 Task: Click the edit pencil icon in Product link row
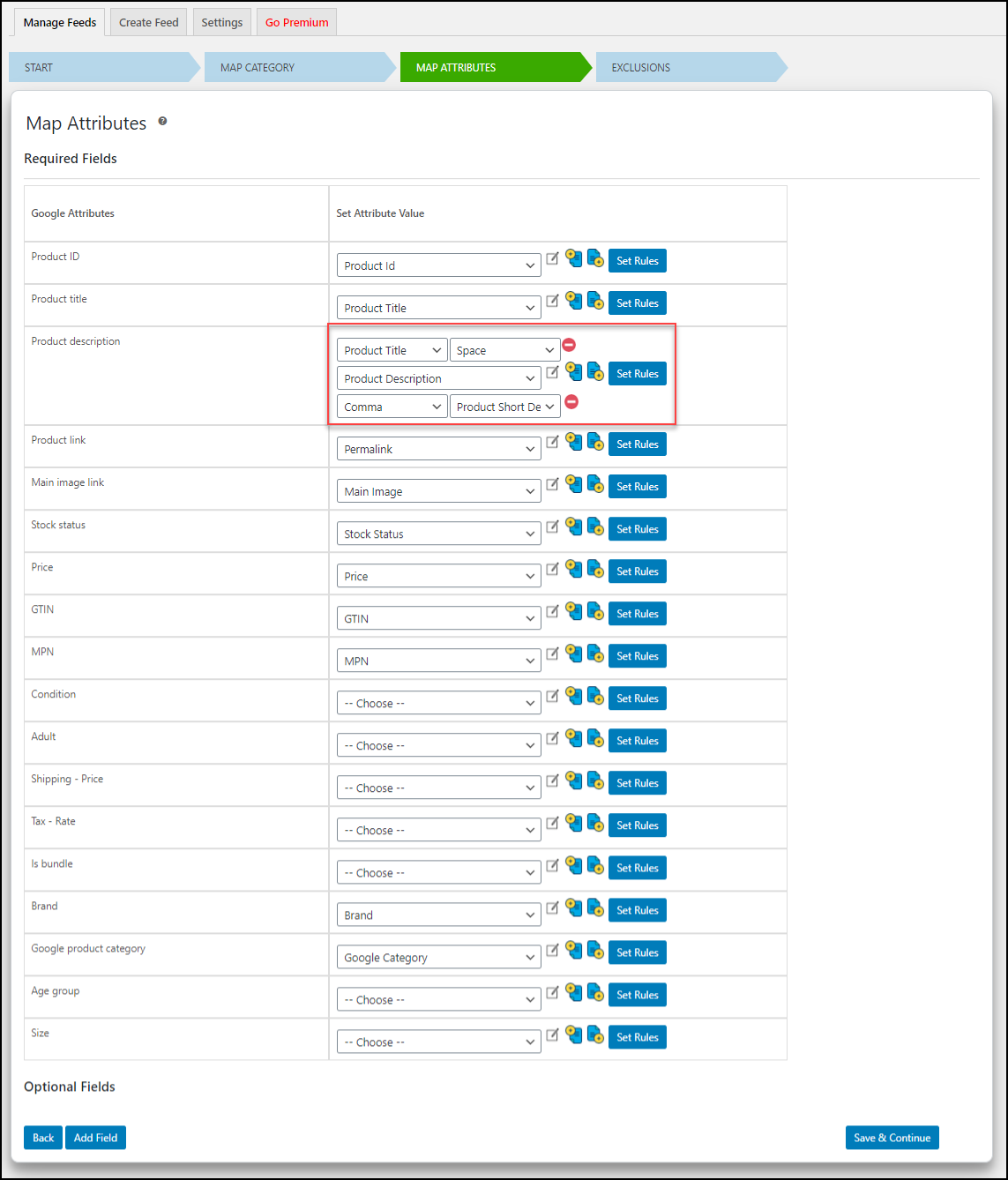coord(552,442)
